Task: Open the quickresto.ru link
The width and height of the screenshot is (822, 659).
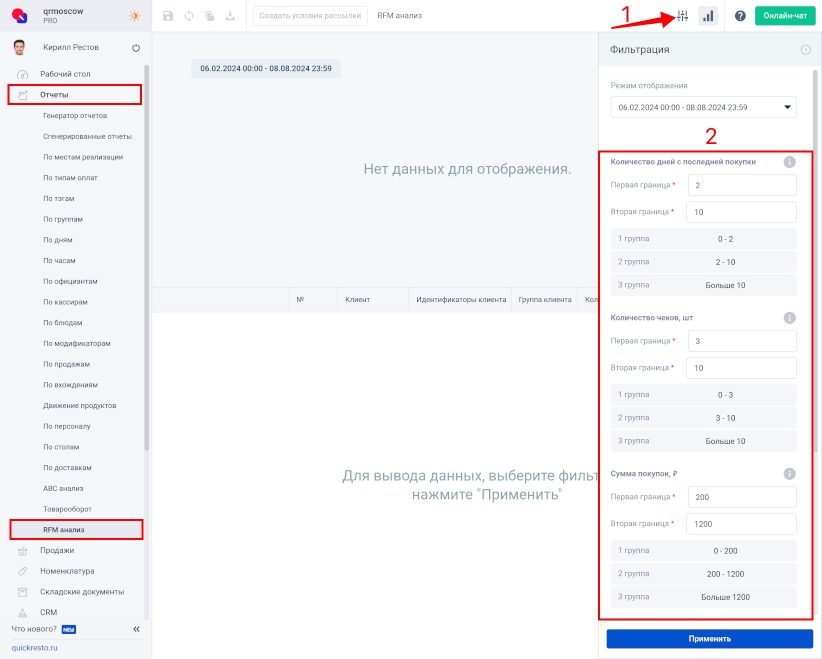Action: pyautogui.click(x=35, y=647)
